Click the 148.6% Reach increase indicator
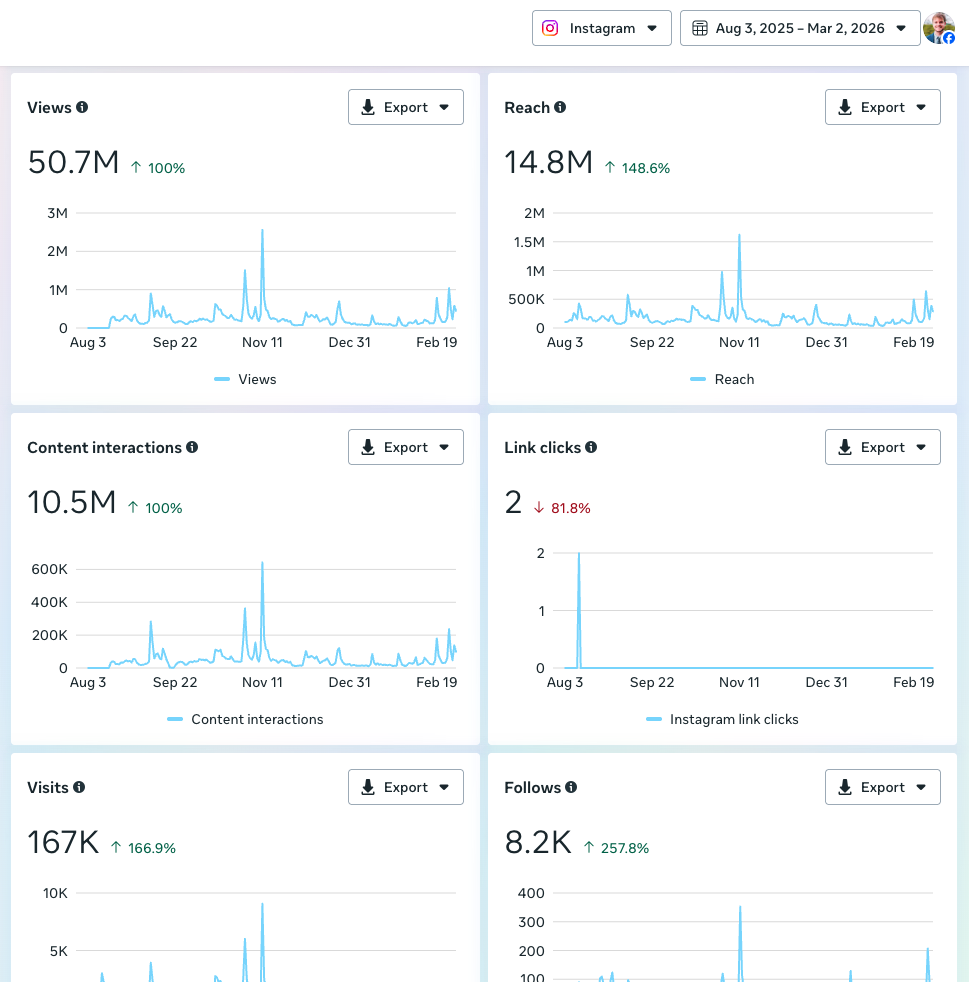The image size is (969, 982). 638,168
